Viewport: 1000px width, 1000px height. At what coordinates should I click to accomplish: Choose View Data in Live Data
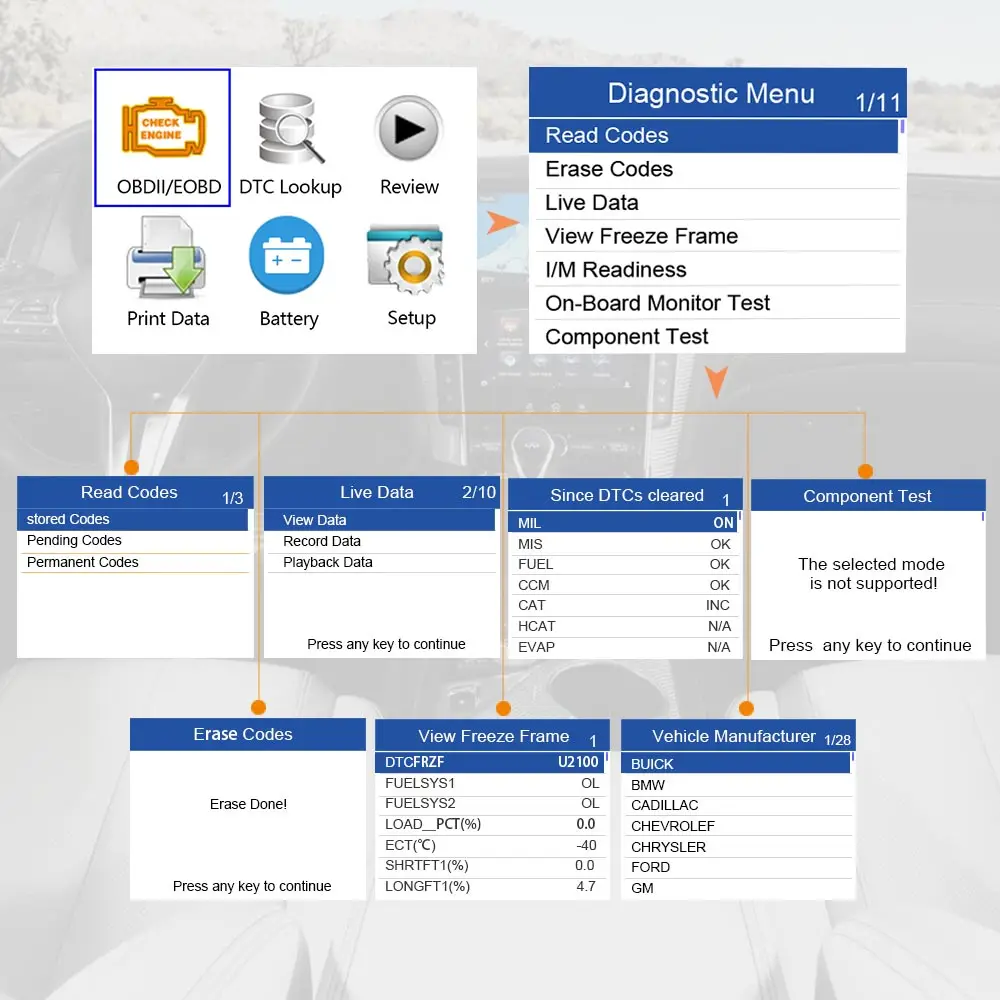point(379,520)
